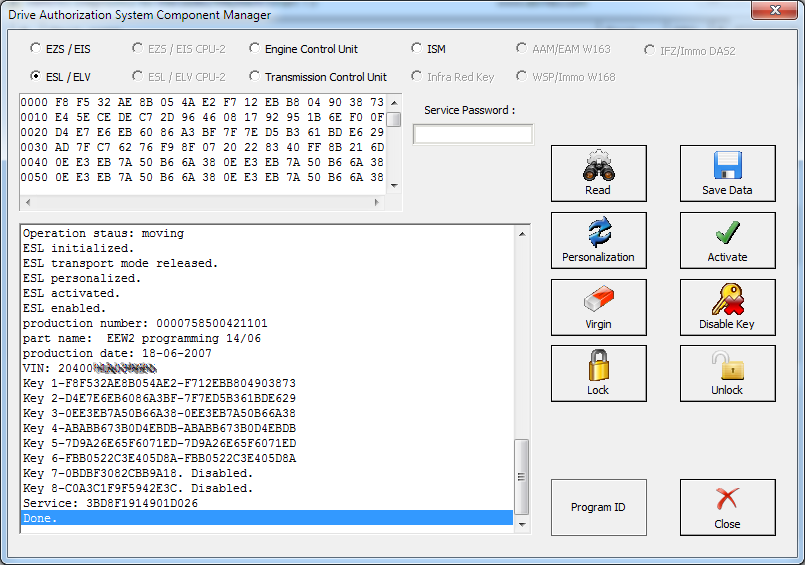Click the Save Data floppy disk icon

[x=727, y=165]
